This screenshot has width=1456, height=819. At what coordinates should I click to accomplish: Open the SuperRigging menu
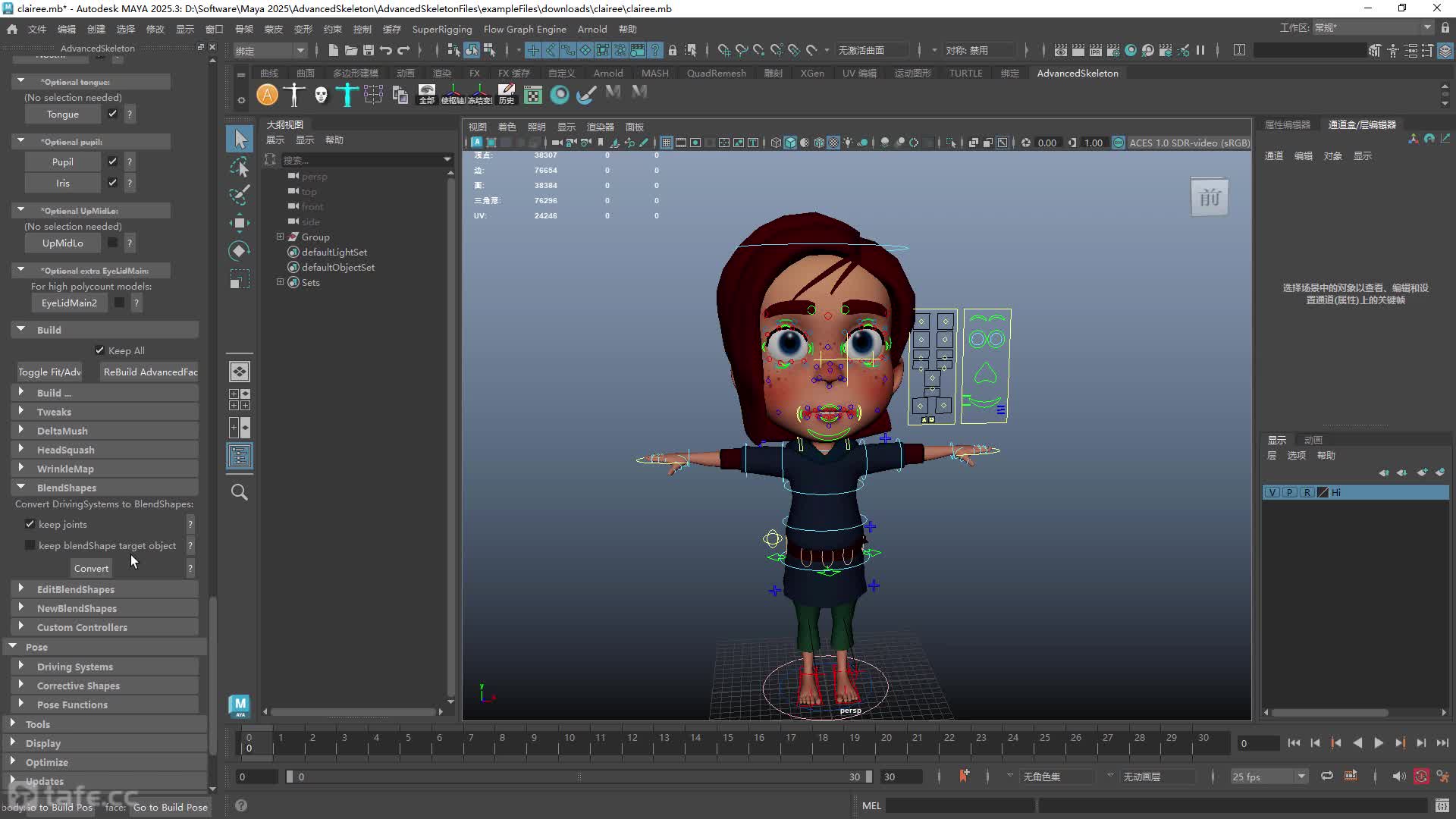click(x=442, y=29)
